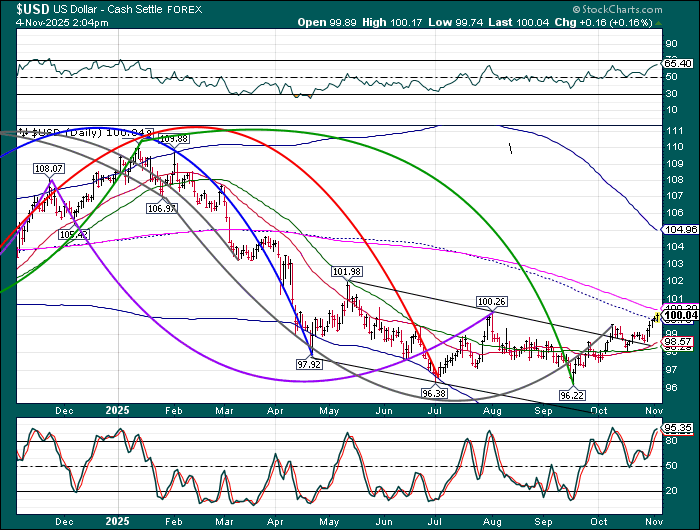Click the 106.97 low price callout

click(x=160, y=208)
